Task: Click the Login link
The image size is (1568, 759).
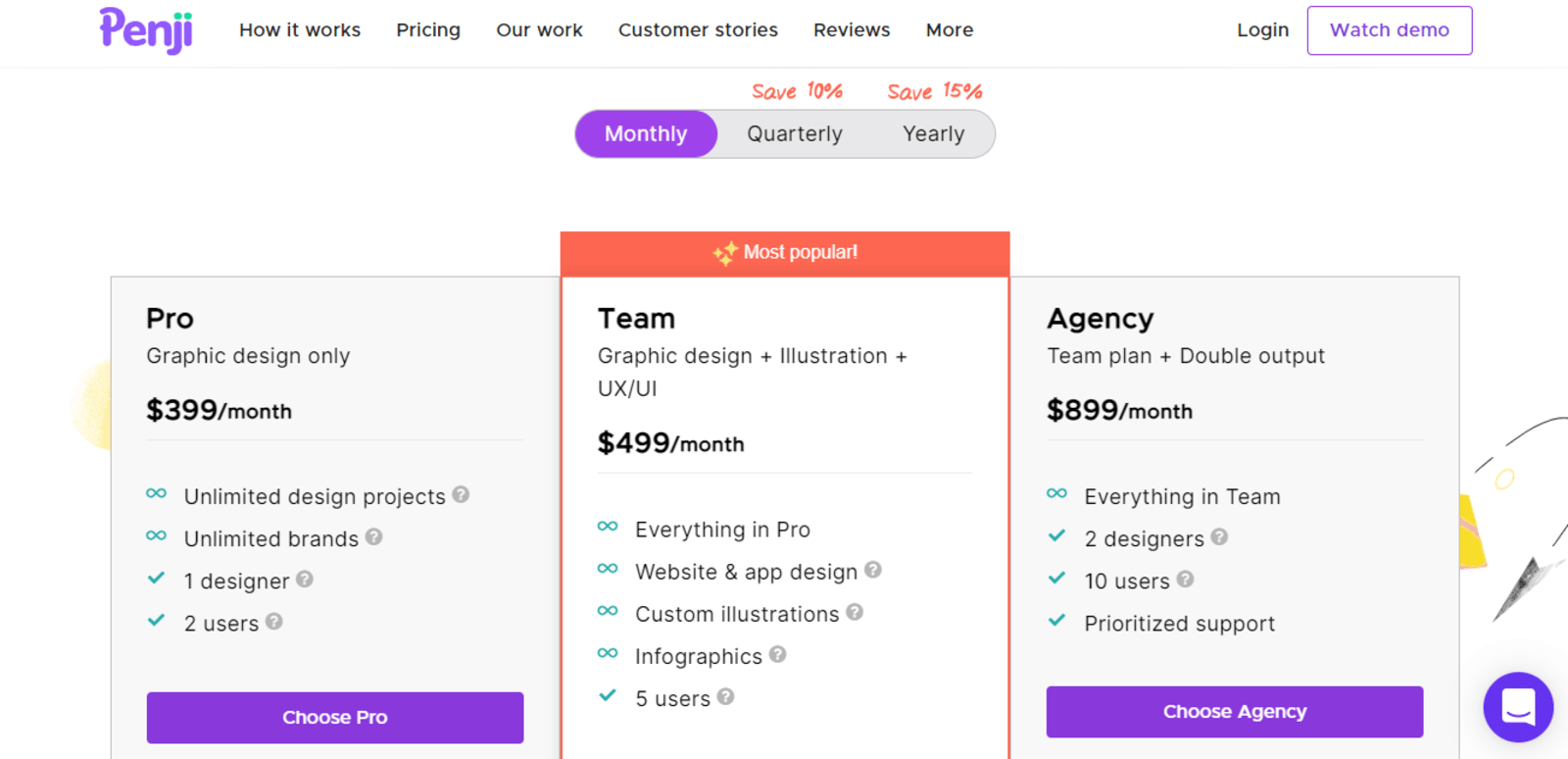Action: (1262, 30)
